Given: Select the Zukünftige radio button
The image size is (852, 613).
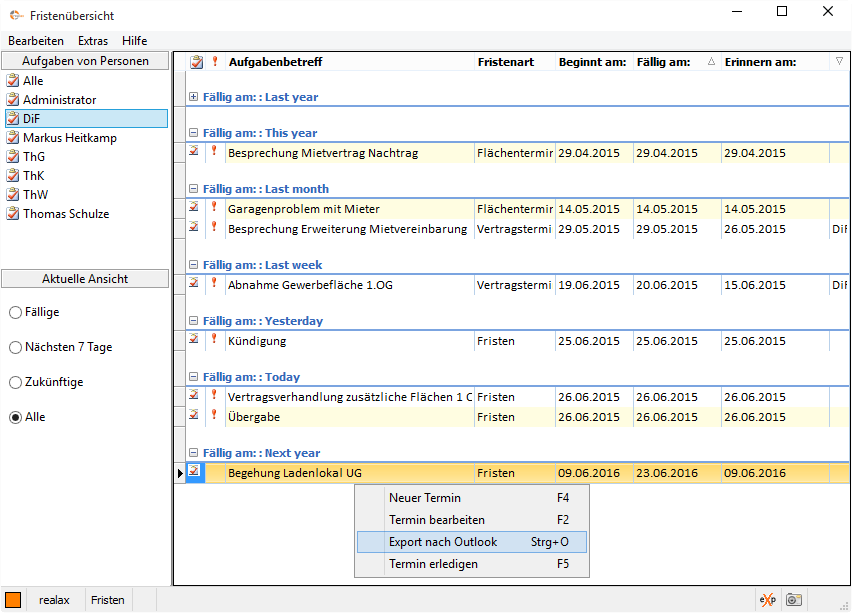Looking at the screenshot, I should [16, 383].
